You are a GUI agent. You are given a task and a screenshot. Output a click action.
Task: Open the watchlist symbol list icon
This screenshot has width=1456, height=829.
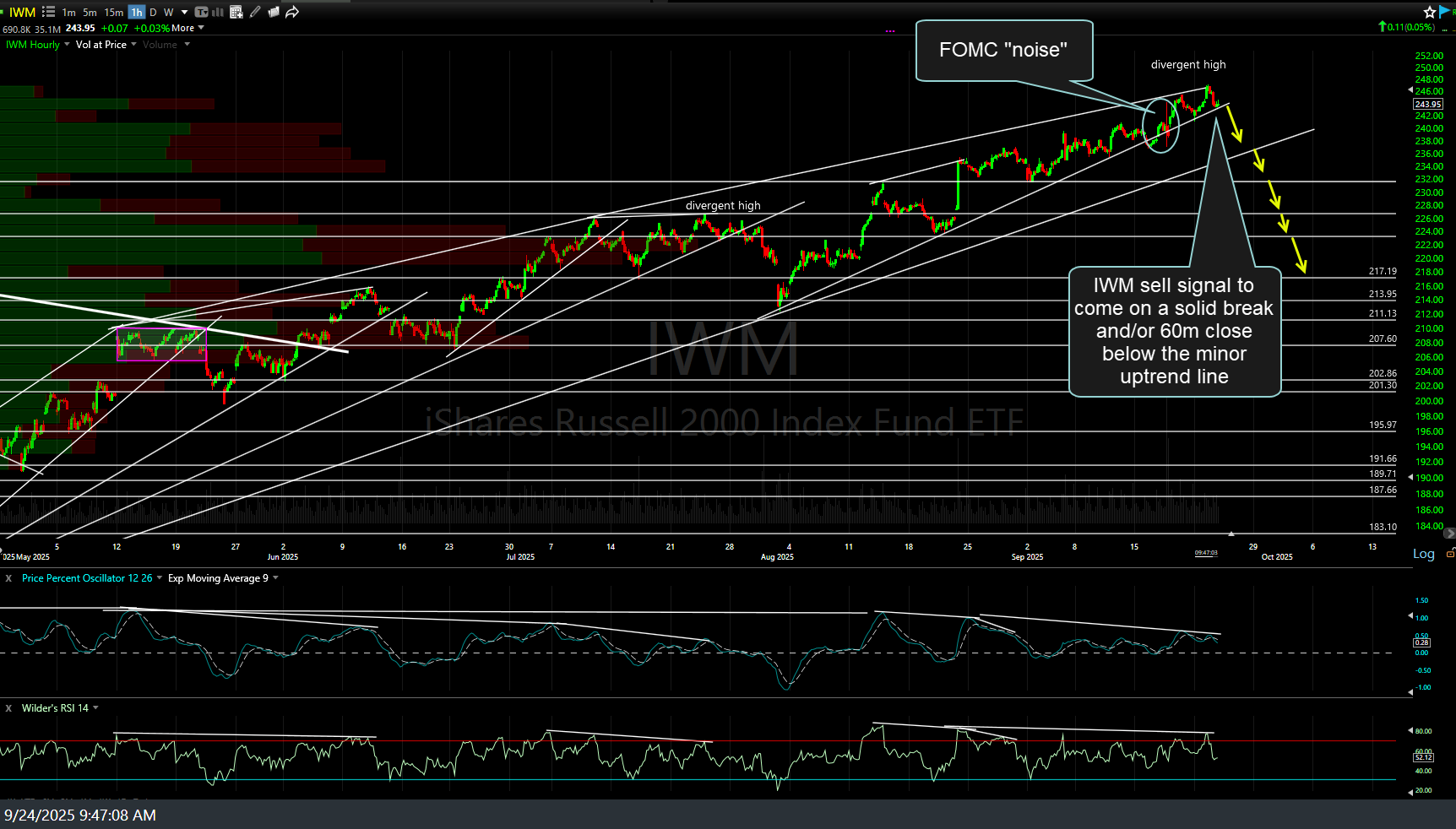(x=48, y=12)
